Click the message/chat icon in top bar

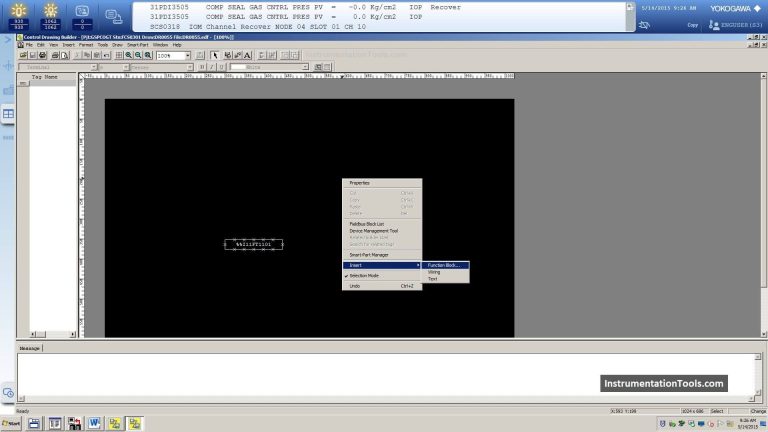point(113,16)
